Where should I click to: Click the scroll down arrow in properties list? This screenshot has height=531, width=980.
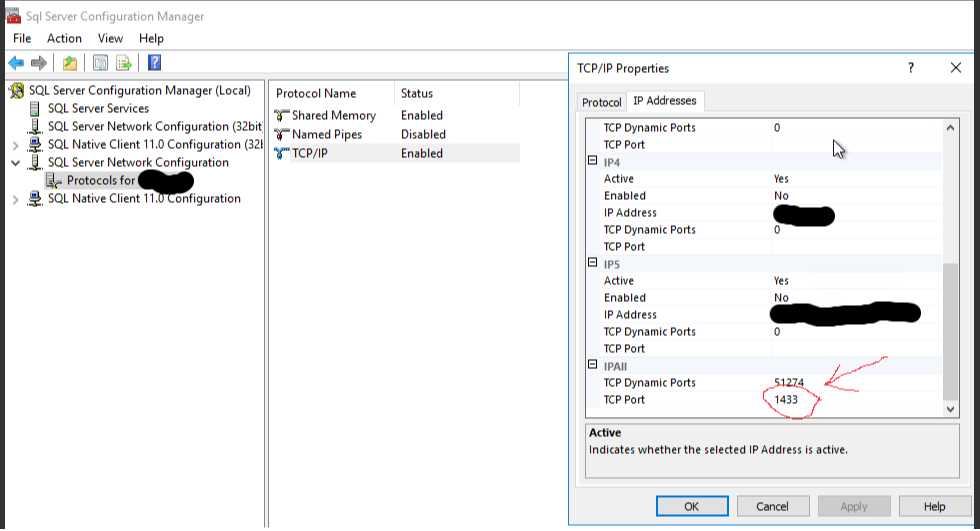tap(950, 409)
